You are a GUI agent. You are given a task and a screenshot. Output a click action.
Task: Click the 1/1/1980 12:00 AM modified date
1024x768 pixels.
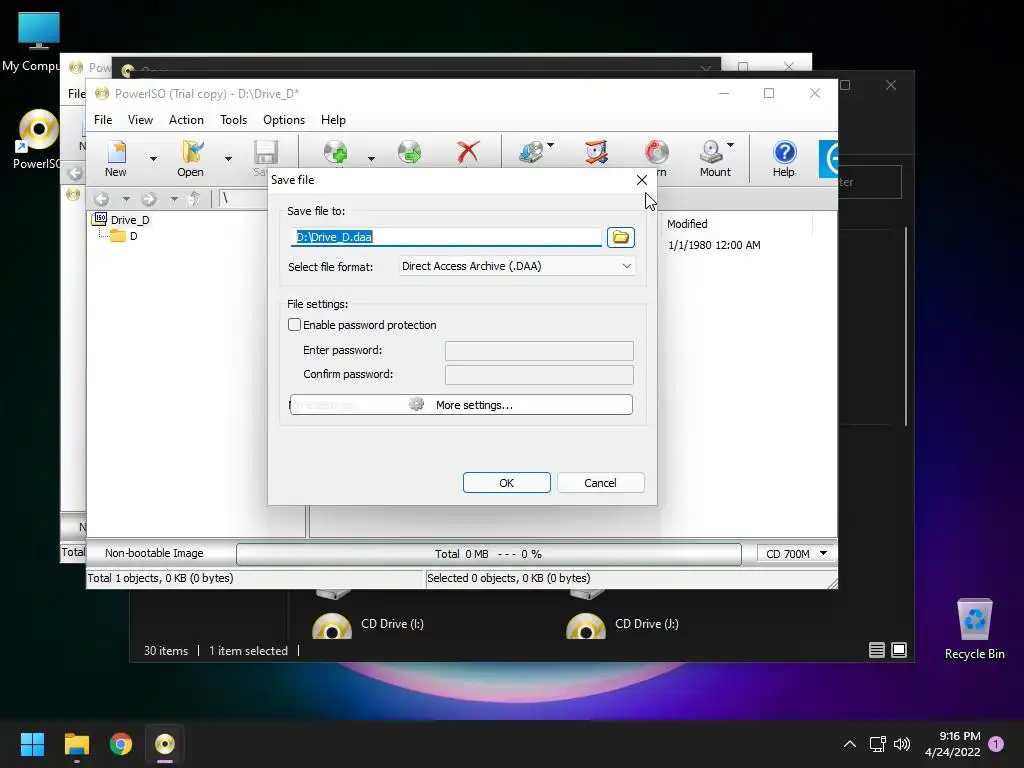click(714, 245)
